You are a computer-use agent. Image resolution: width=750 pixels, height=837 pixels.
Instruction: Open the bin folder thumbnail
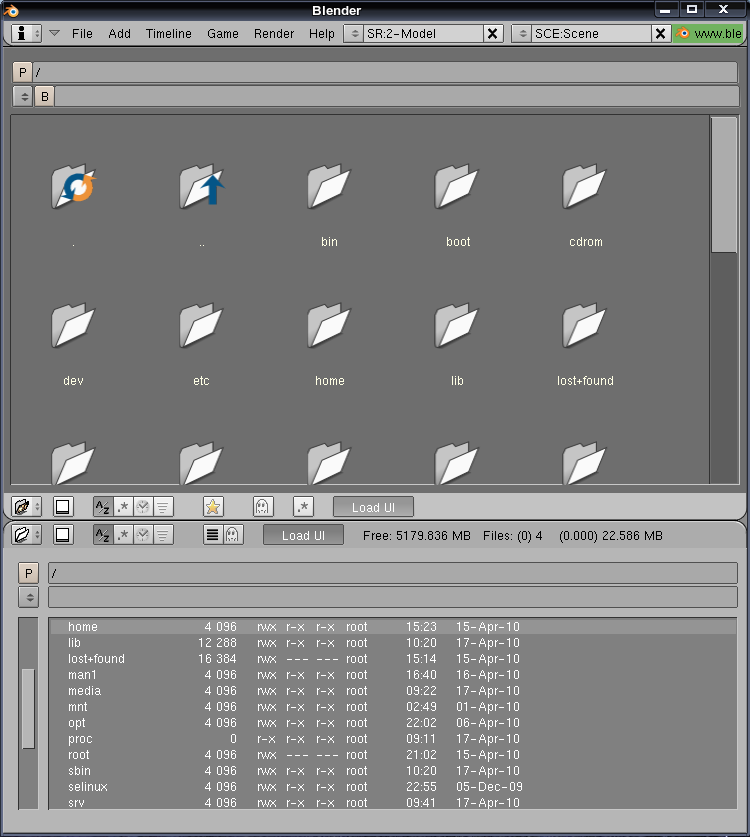[329, 186]
